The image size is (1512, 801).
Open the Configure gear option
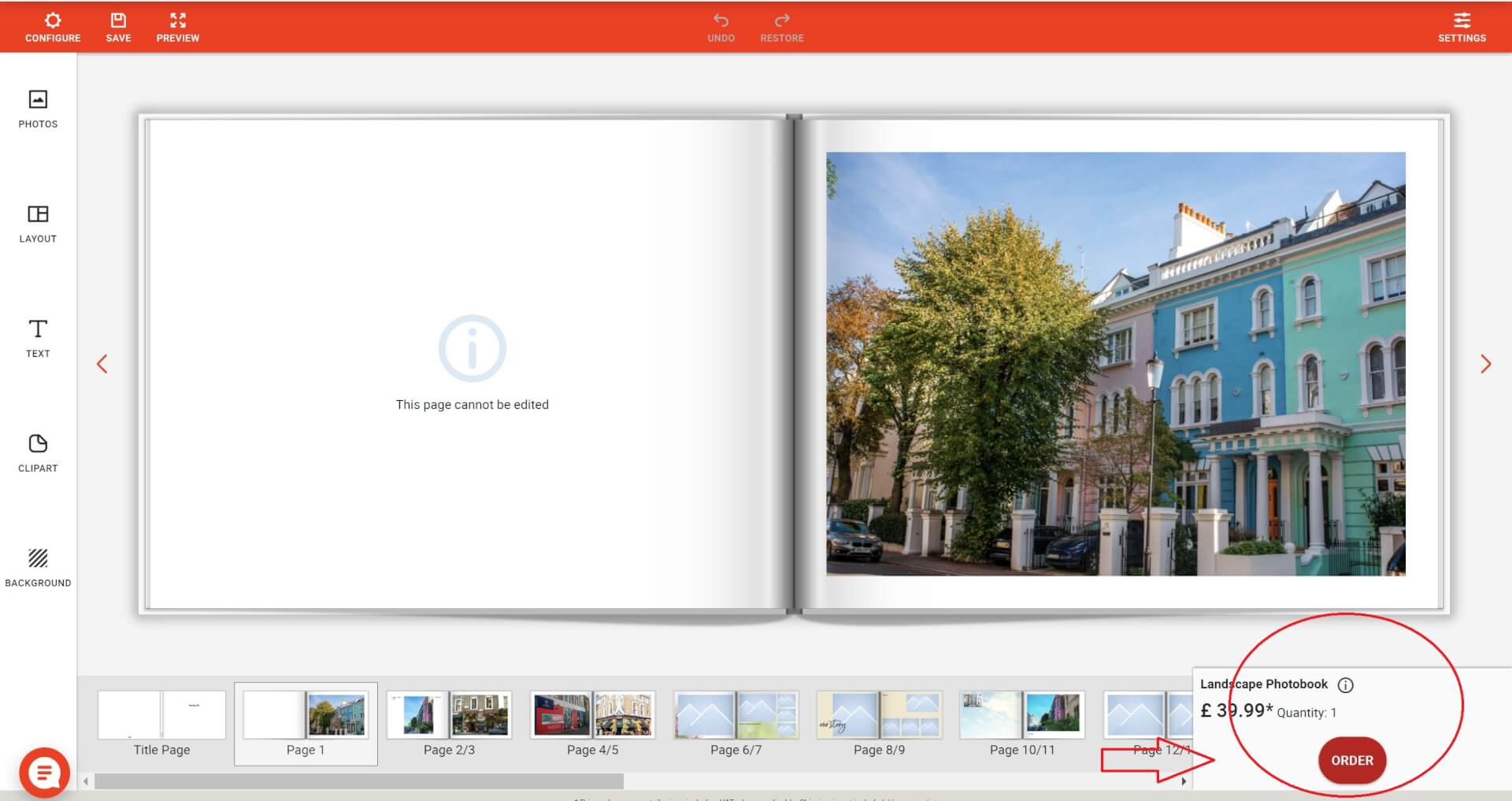(53, 27)
